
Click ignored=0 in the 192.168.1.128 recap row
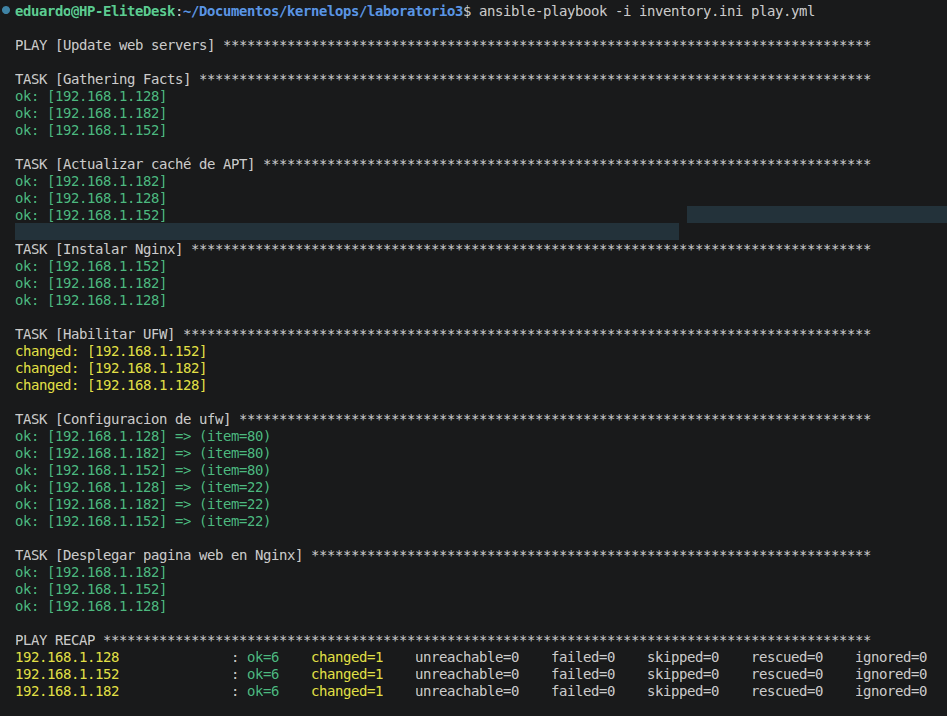[x=891, y=657]
